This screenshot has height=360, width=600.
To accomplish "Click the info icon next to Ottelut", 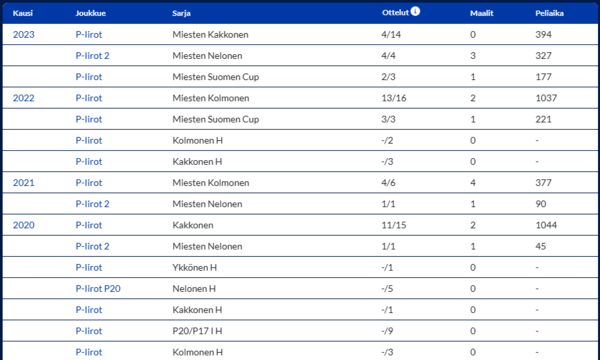I will [x=415, y=11].
